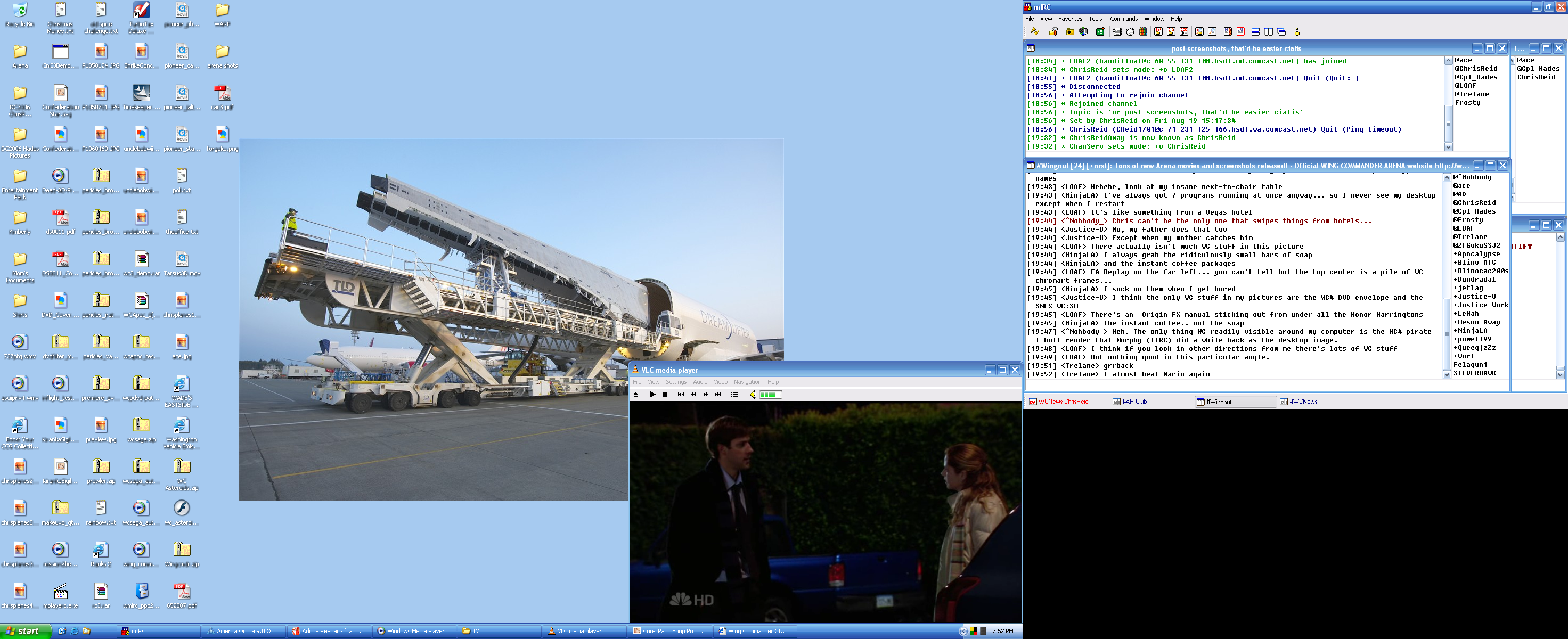Click the Windows start button
This screenshot has height=639, width=1568.
22,631
